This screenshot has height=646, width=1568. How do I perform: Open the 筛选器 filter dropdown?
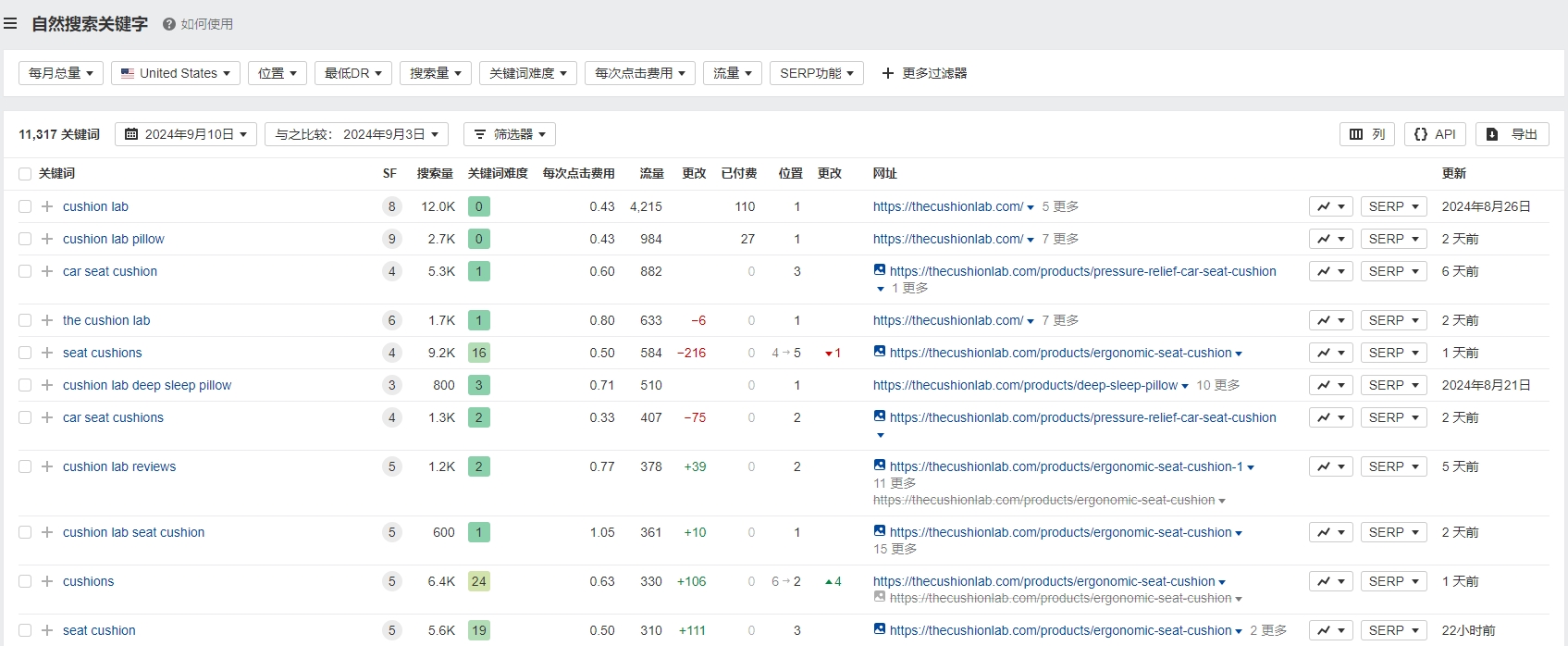(510, 134)
